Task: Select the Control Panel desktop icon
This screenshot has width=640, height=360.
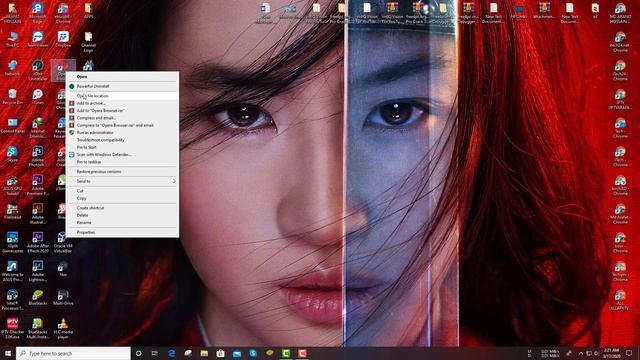Action: coord(12,126)
